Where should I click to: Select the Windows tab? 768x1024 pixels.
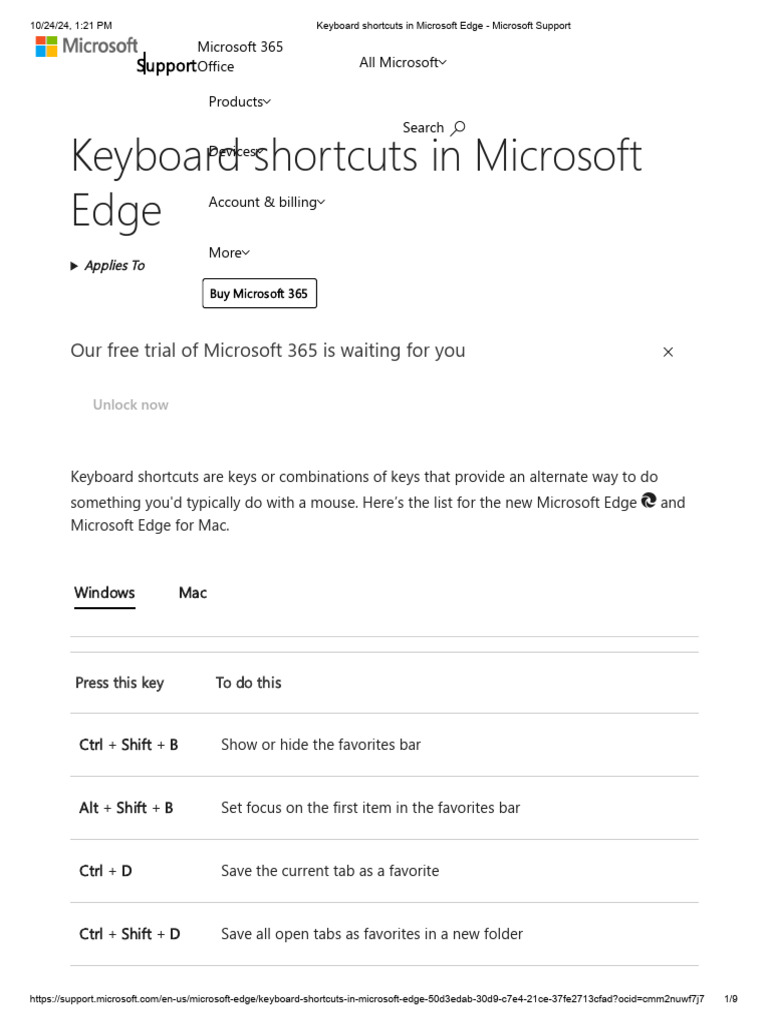[x=104, y=593]
